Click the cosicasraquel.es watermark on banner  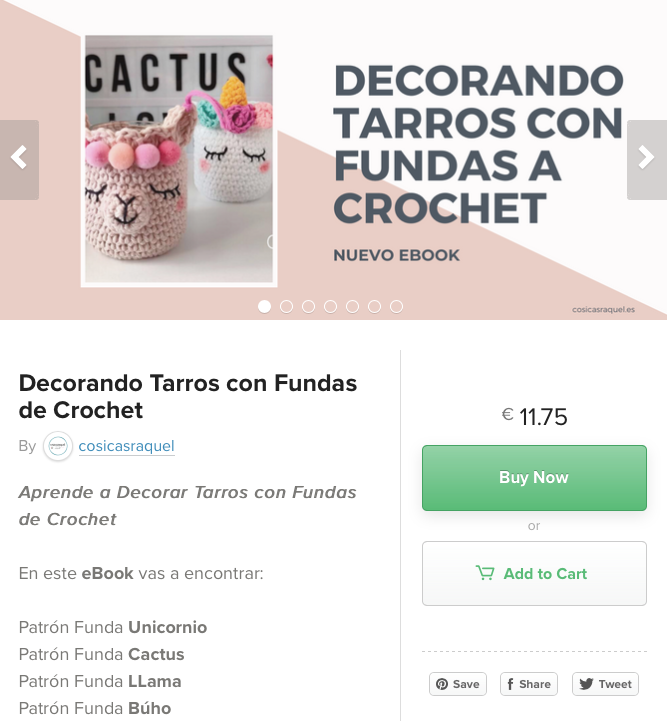(603, 309)
